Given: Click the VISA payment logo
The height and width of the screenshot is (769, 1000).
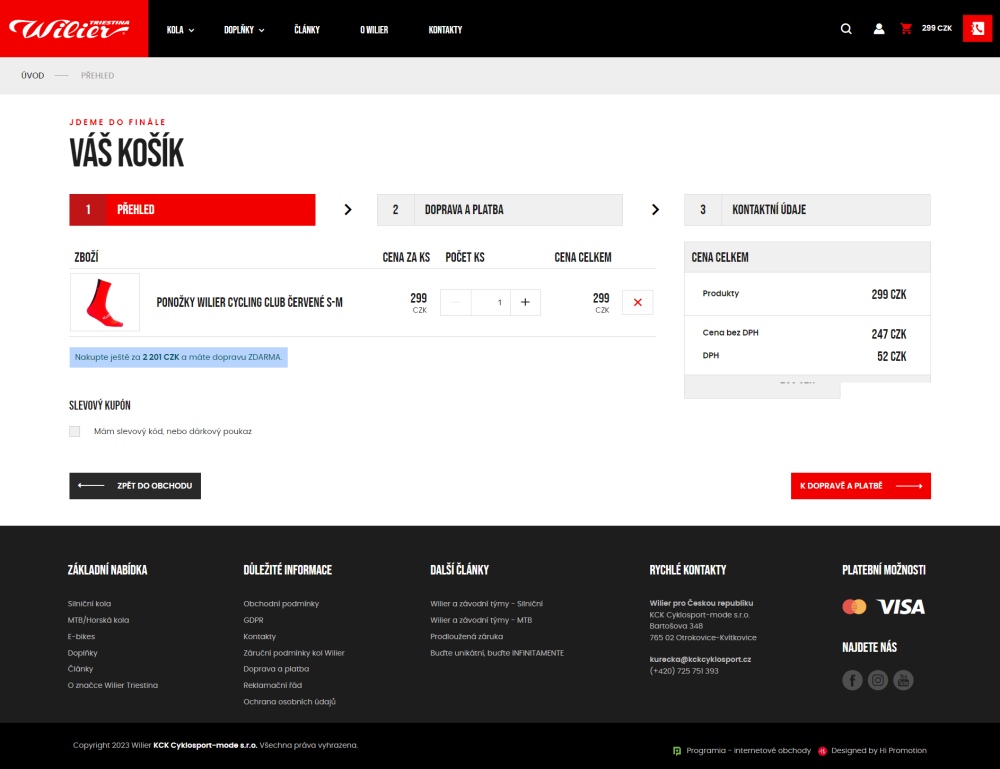Looking at the screenshot, I should [x=901, y=606].
